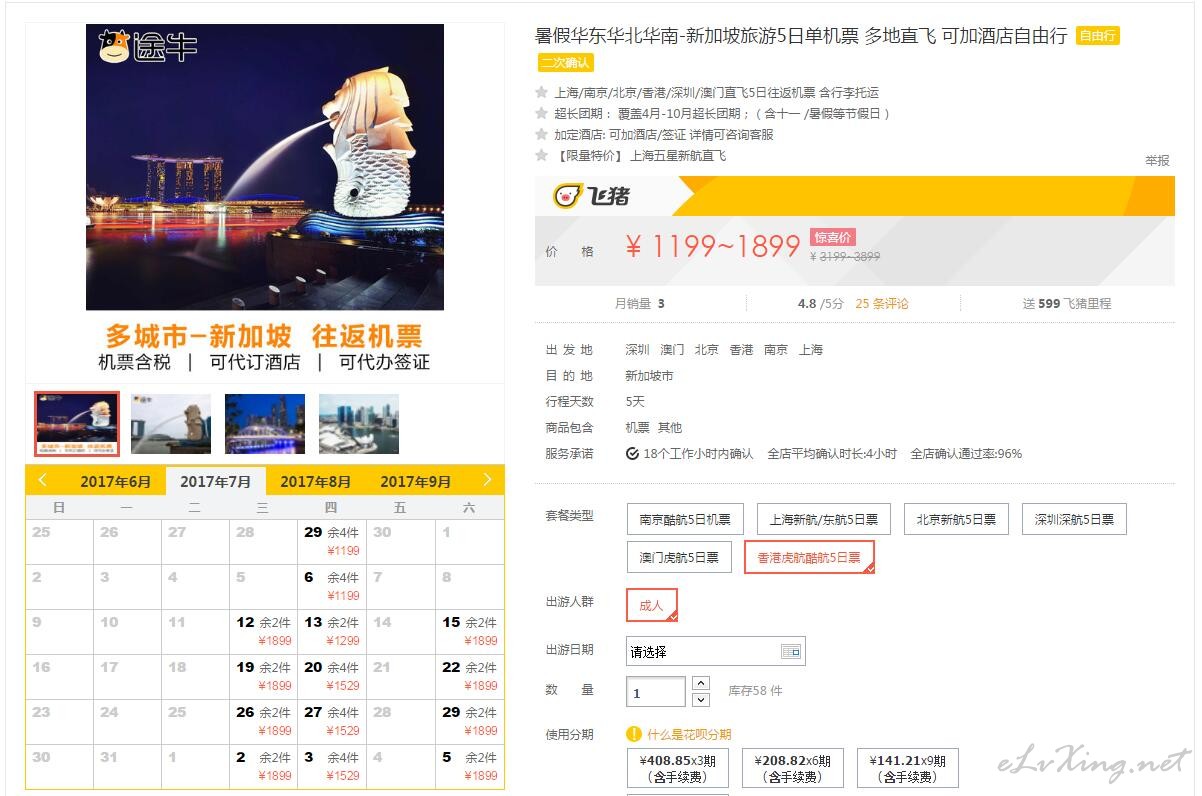The image size is (1202, 796).
Task: Click 送 599 飞猪里程 text
Action: [1067, 303]
